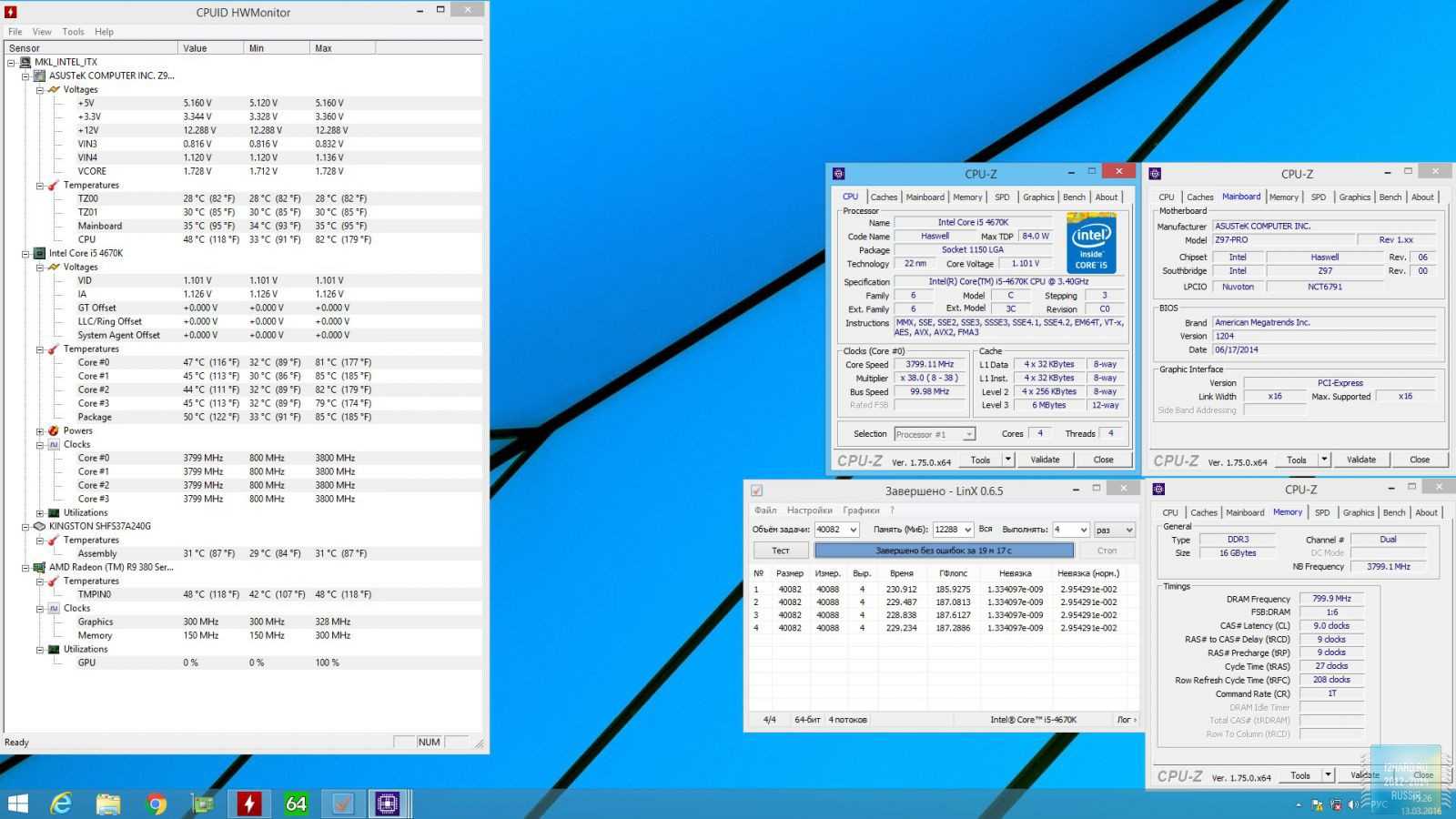
Task: Collapse the MKL_INTEL_ITX root node
Action: pos(12,63)
